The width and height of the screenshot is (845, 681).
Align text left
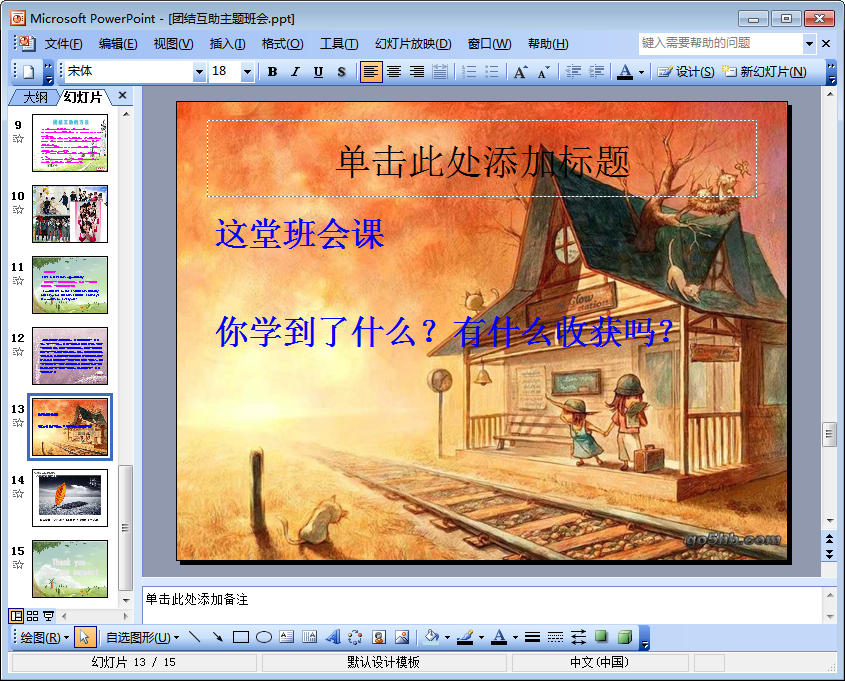[x=371, y=72]
